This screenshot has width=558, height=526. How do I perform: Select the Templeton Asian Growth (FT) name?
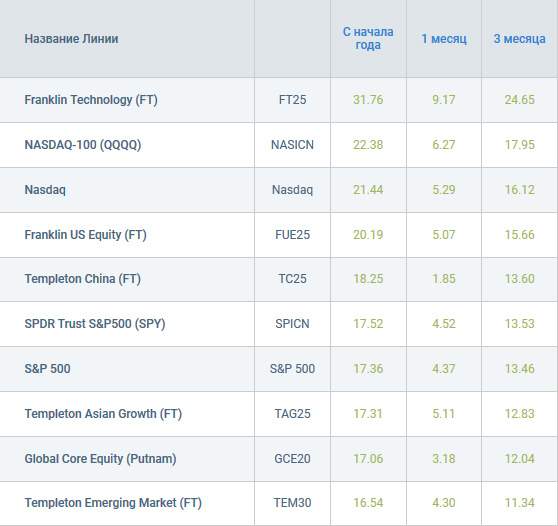coord(103,414)
